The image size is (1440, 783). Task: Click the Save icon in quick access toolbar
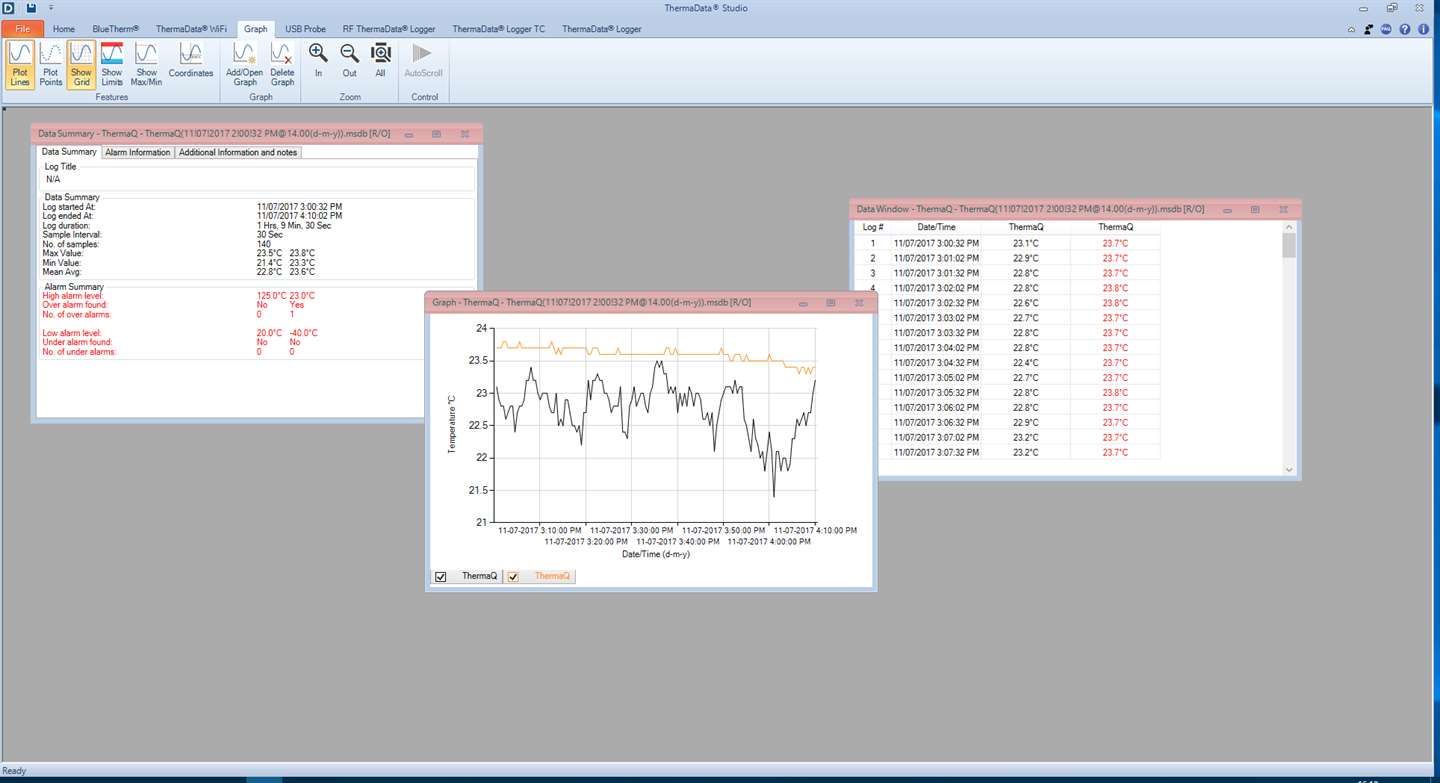31,8
